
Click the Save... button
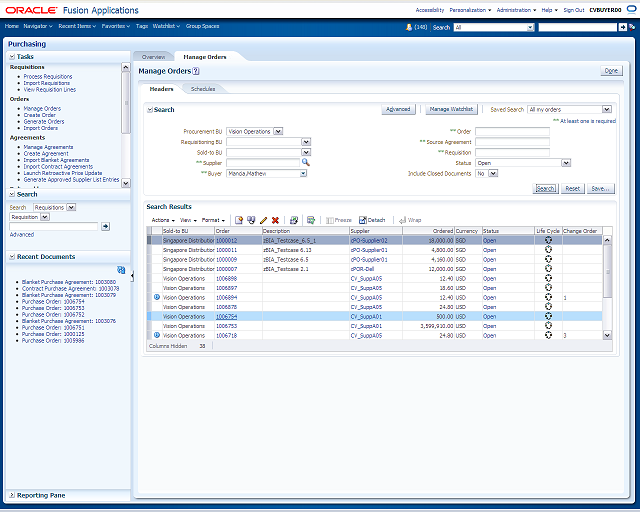600,188
